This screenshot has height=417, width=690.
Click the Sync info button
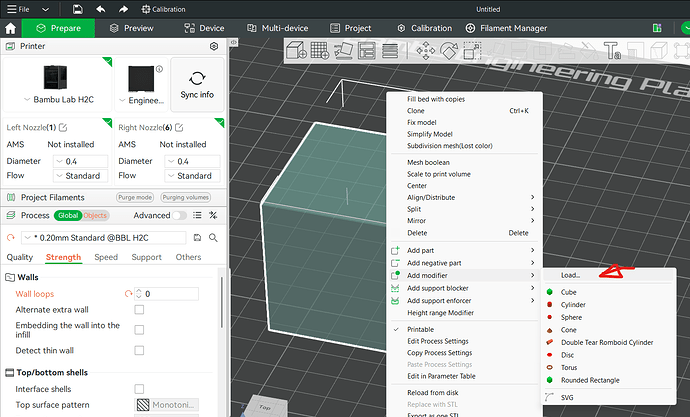pyautogui.click(x=197, y=85)
